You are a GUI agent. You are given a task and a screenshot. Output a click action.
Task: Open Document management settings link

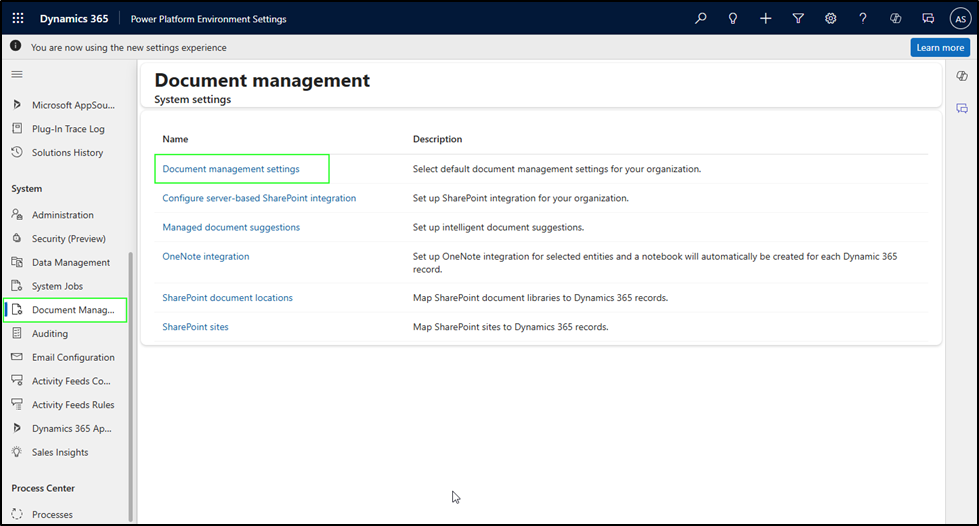[x=231, y=169]
